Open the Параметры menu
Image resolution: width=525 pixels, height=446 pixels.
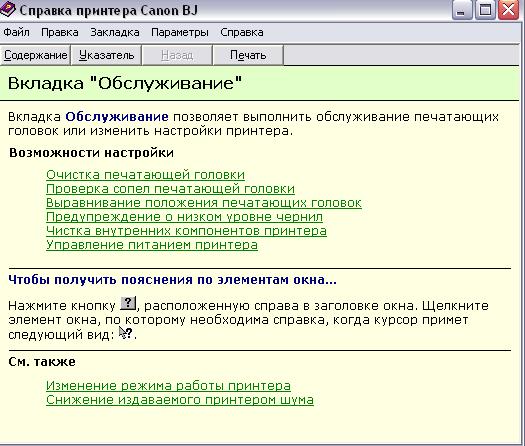[x=180, y=32]
